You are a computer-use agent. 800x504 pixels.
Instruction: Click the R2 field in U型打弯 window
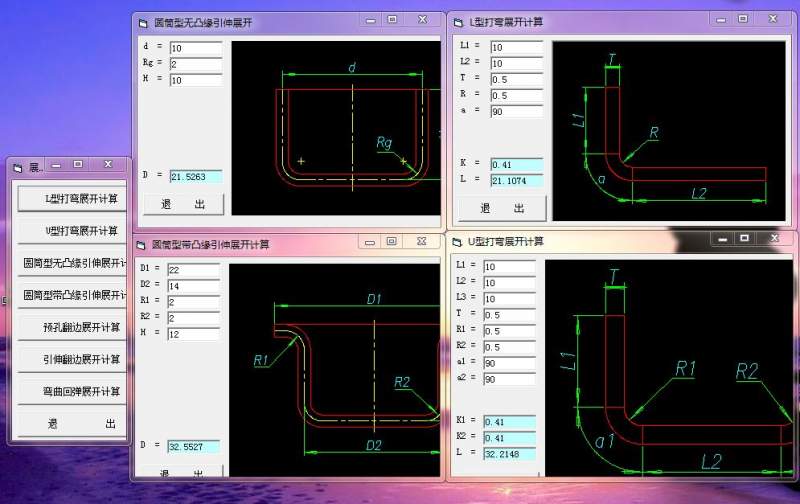point(509,347)
